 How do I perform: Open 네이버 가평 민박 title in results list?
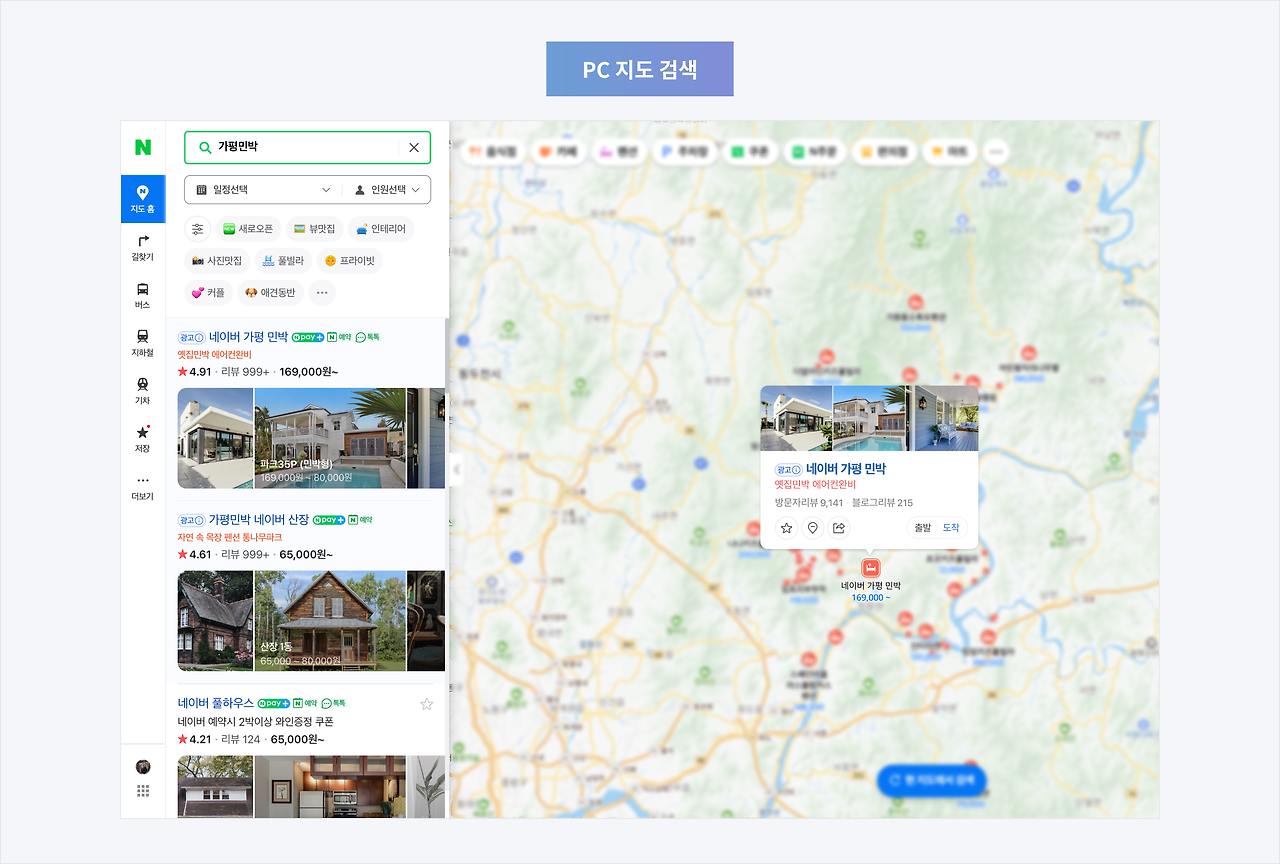click(248, 337)
